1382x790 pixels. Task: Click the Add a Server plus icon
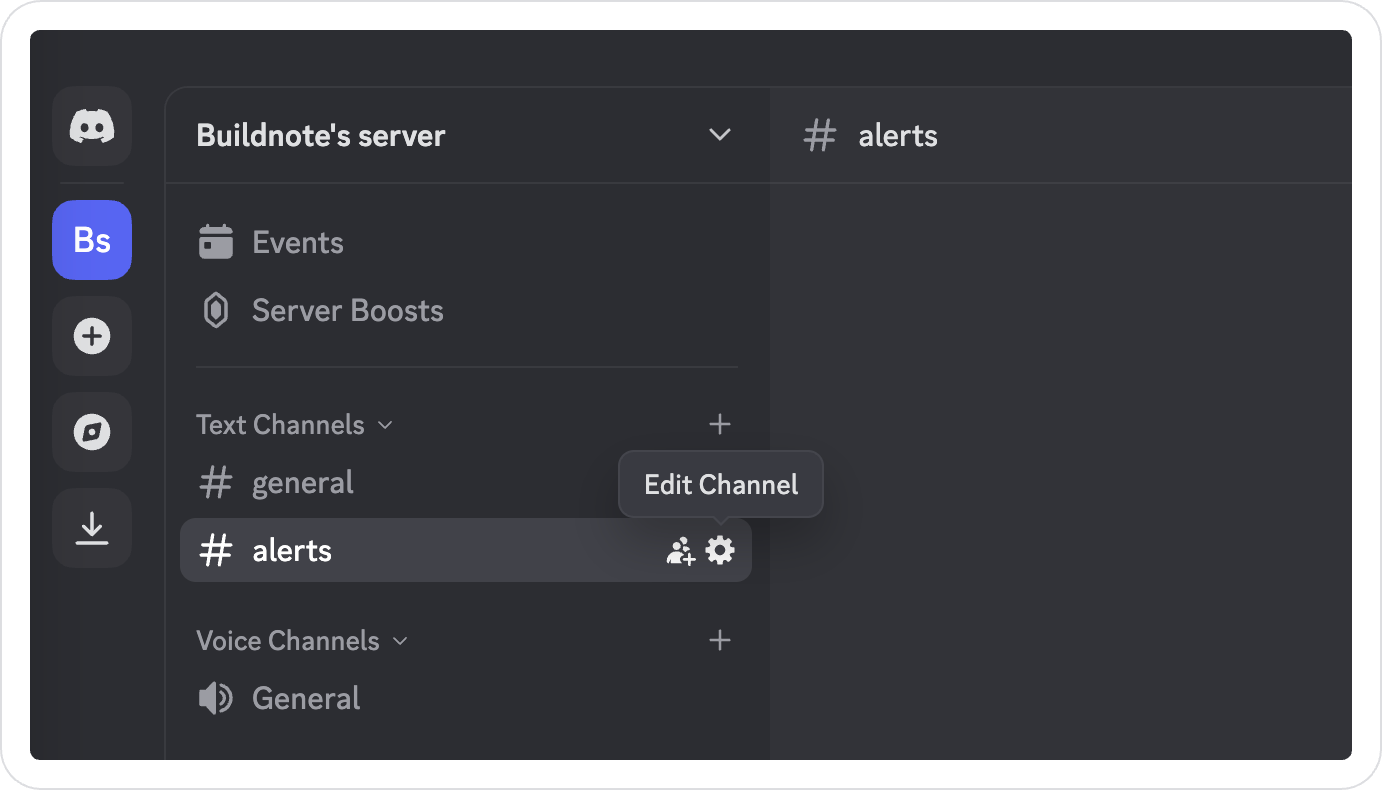click(92, 336)
